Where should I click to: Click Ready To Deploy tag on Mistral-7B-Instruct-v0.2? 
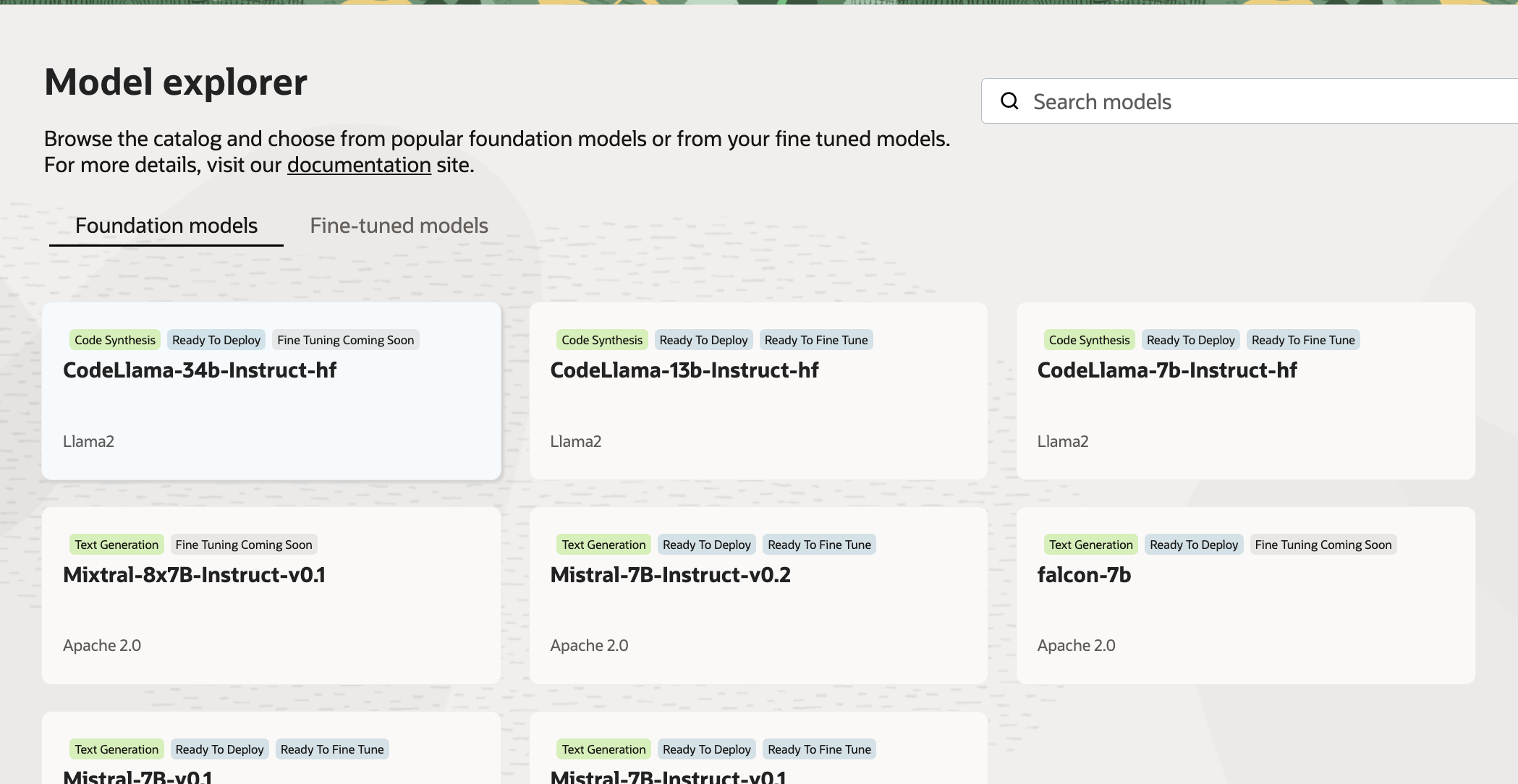[706, 545]
